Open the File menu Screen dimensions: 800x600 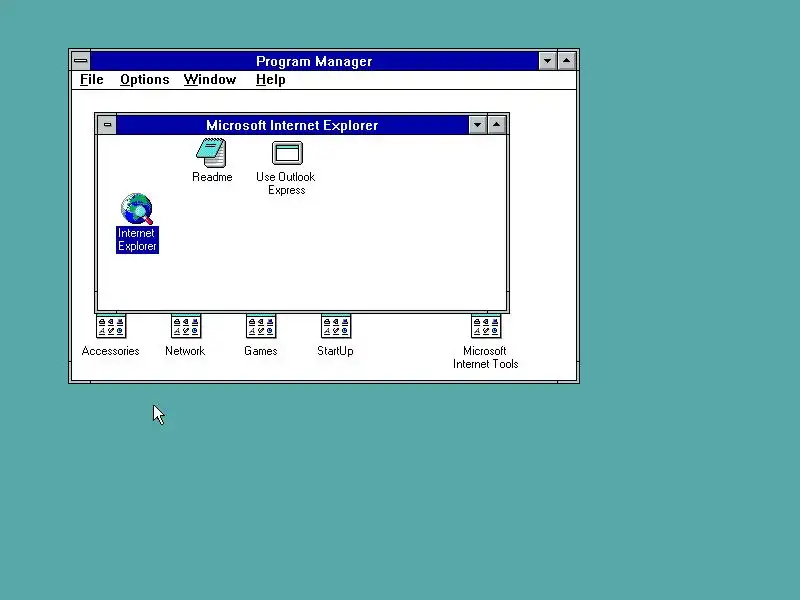(x=92, y=80)
